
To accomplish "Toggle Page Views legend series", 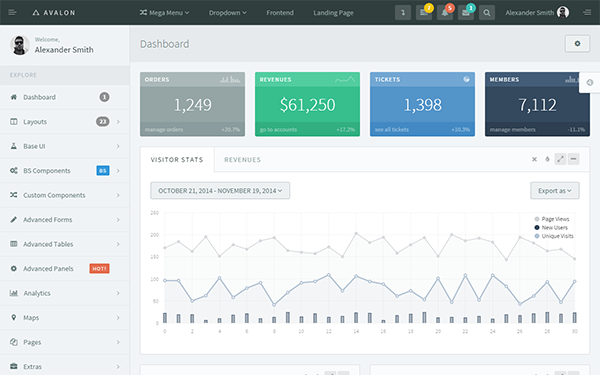I will click(552, 219).
